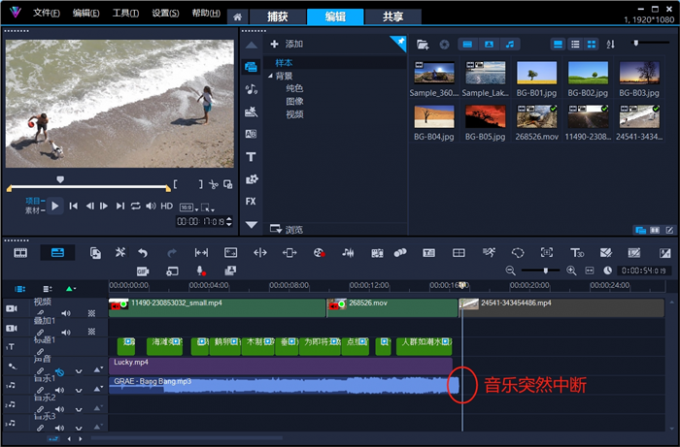Collapse the 背景 tree node
This screenshot has width=680, height=447.
pos(271,76)
